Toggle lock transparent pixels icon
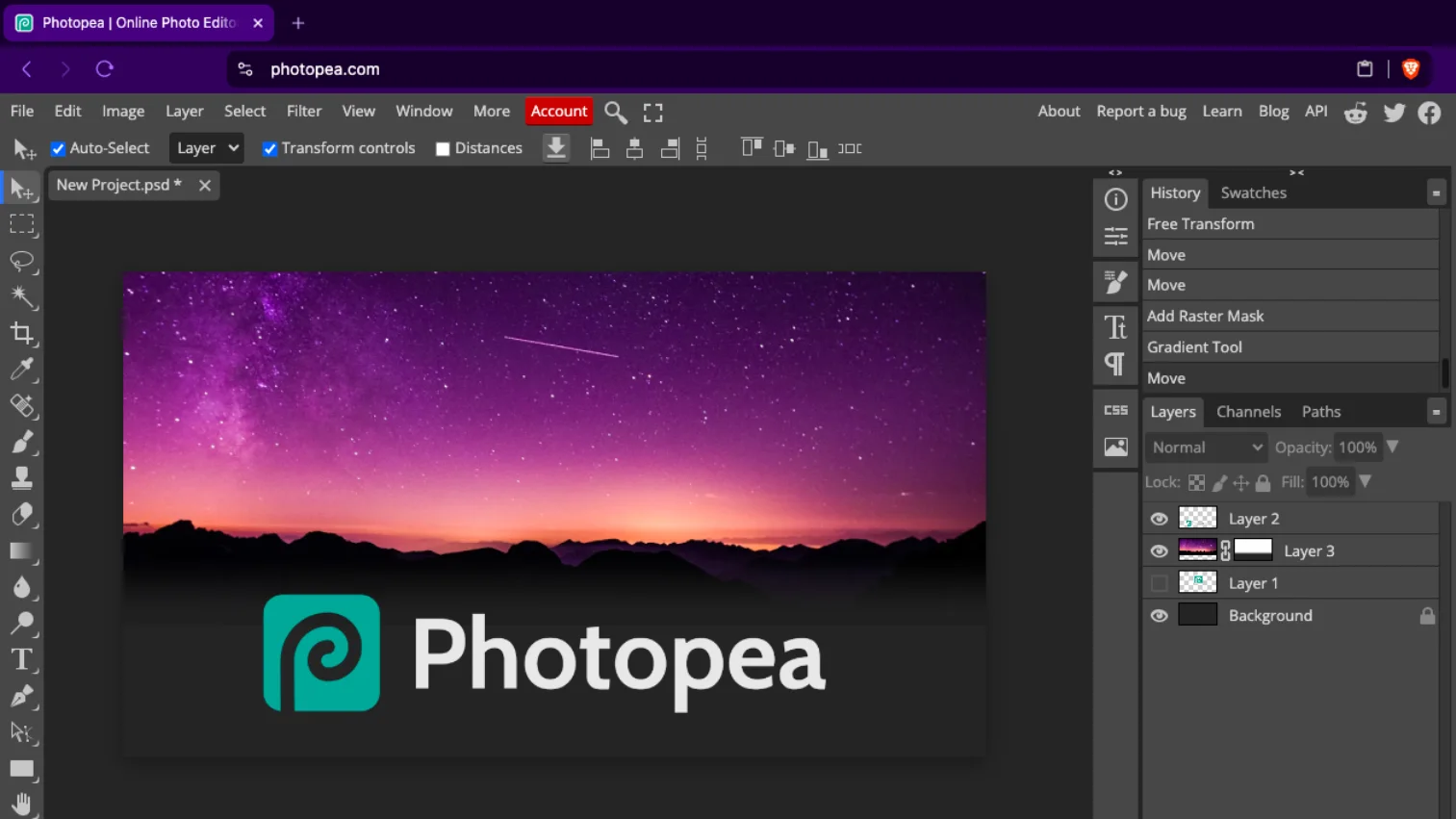The height and width of the screenshot is (819, 1456). tap(1197, 483)
